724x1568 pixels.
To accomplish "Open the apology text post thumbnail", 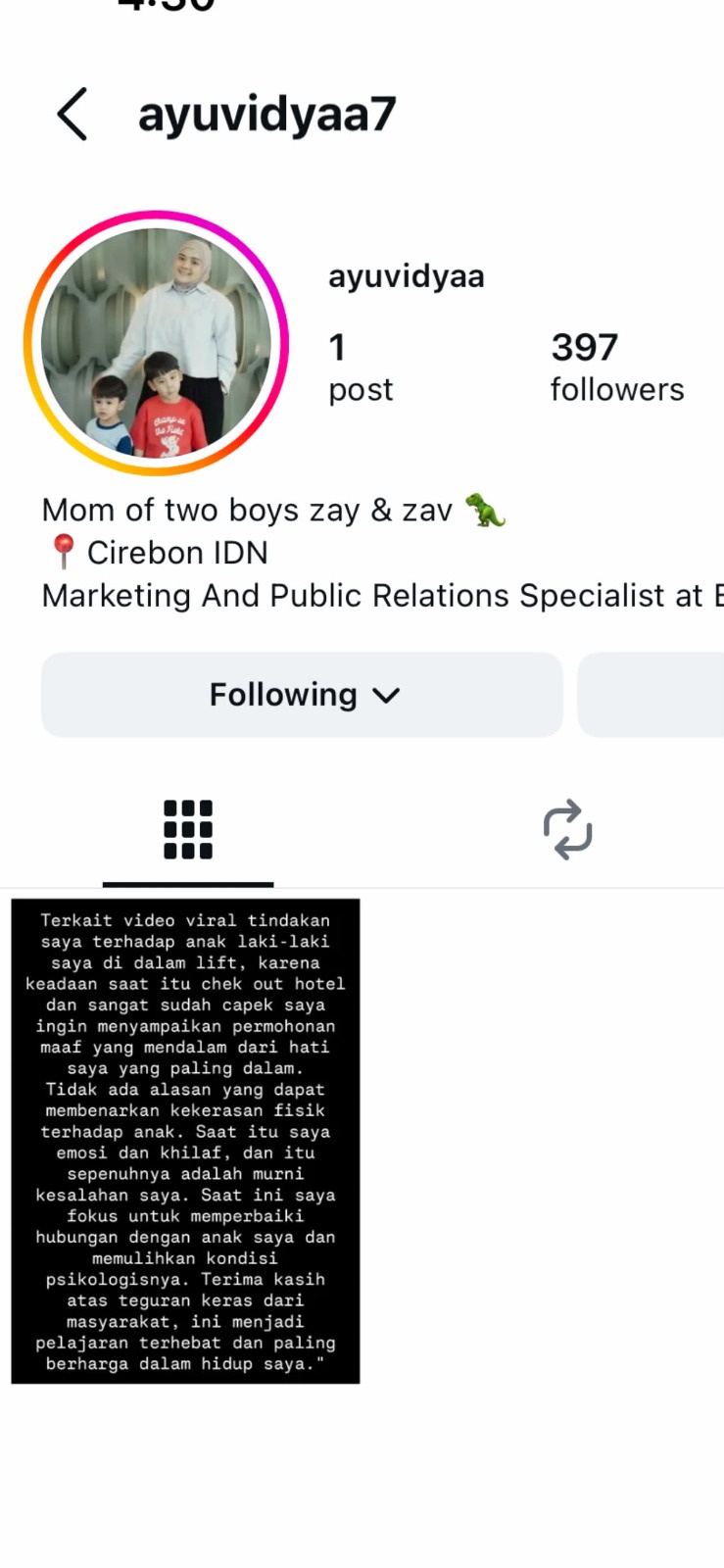I will click(185, 1141).
